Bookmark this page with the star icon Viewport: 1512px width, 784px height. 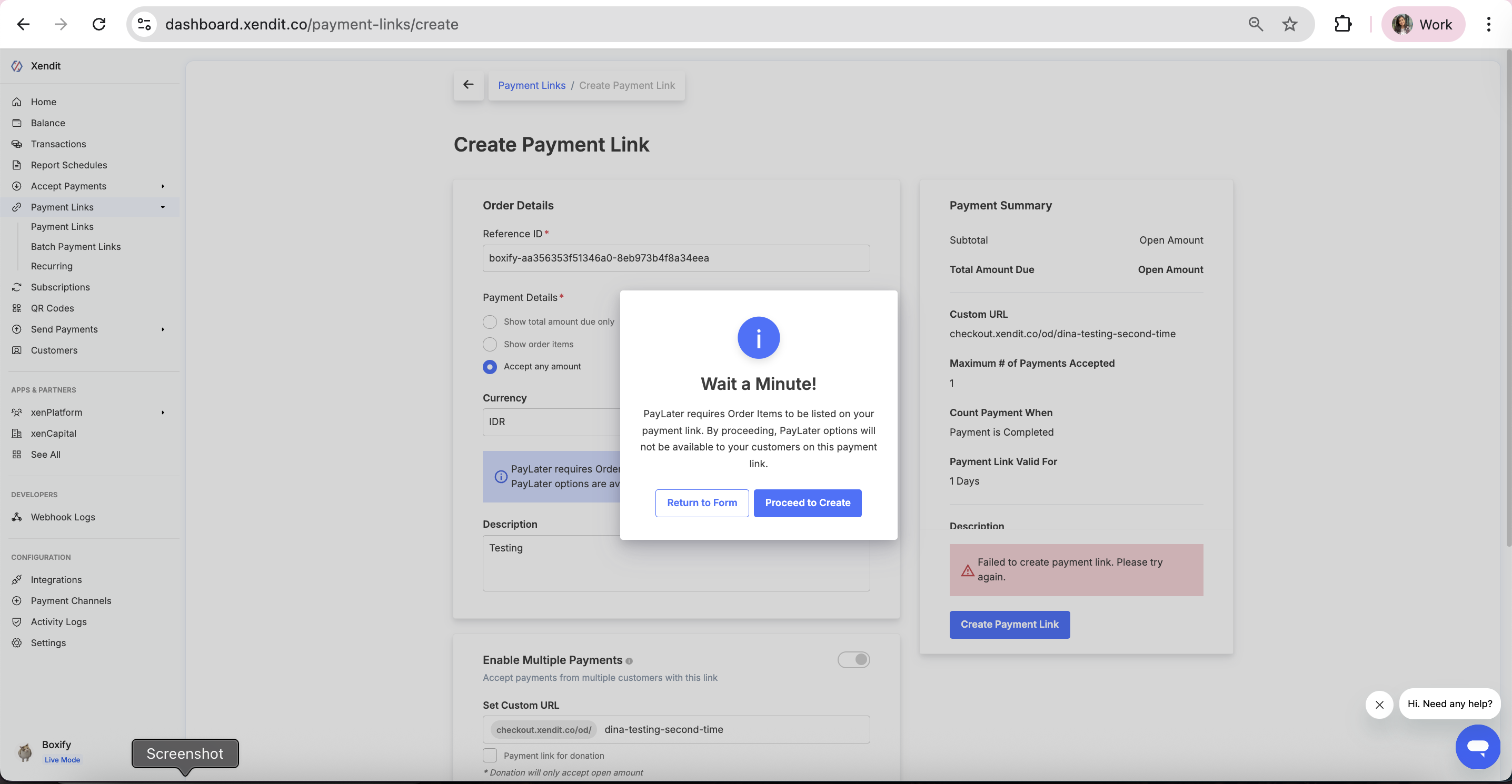click(1289, 24)
